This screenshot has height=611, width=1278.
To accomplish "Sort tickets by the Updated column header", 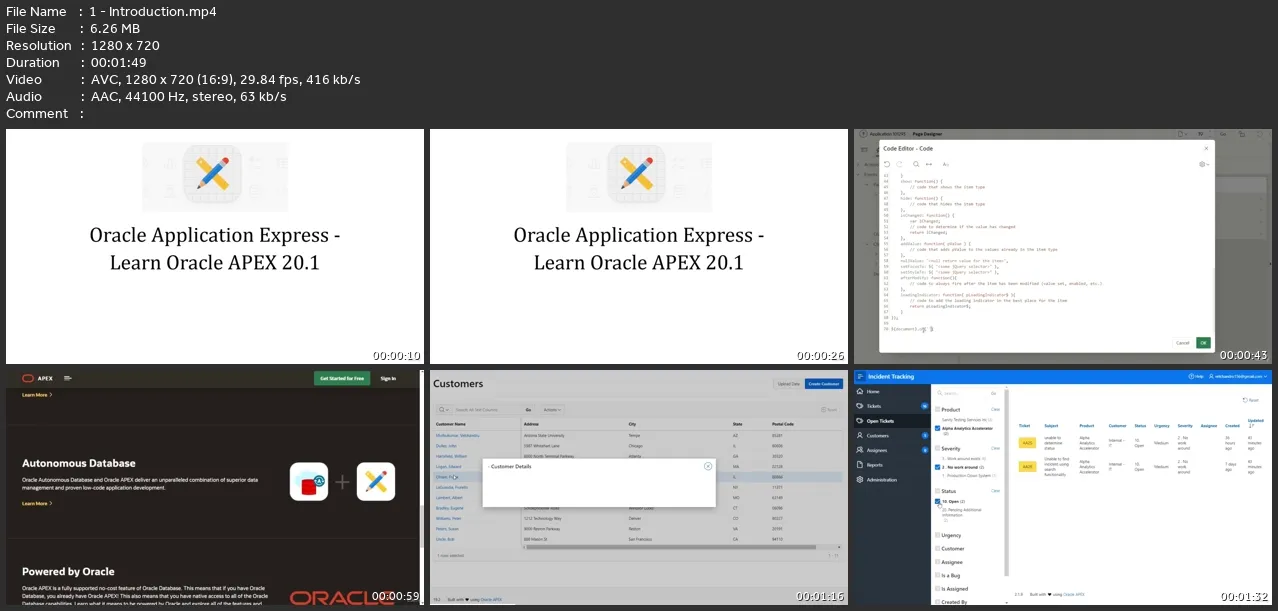I will coord(1255,422).
